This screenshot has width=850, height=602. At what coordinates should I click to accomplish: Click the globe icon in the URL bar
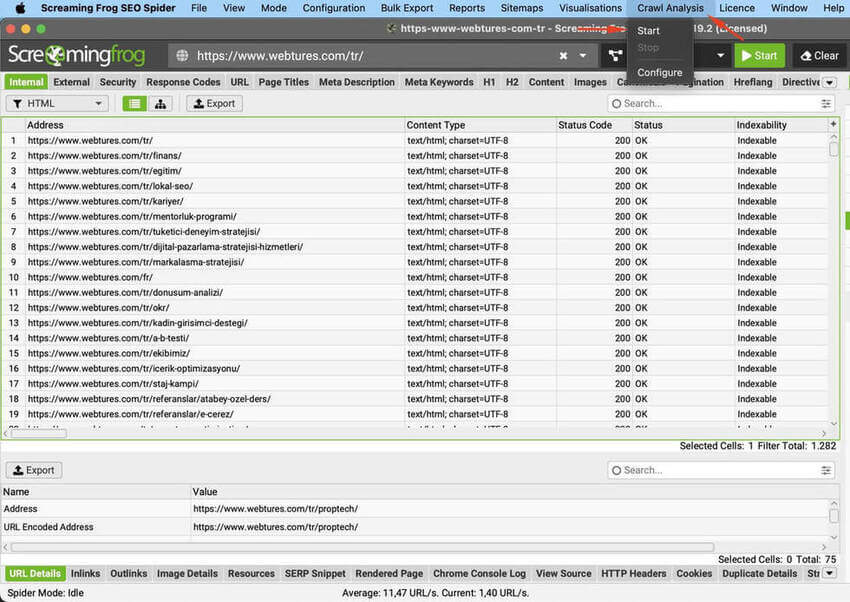click(181, 56)
